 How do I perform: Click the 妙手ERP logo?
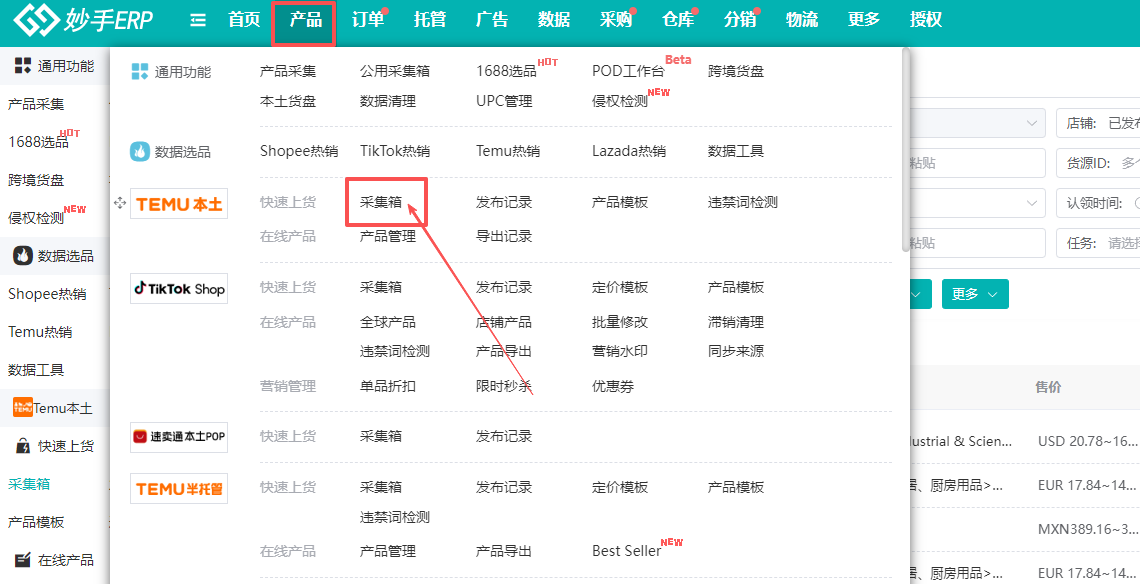click(x=84, y=20)
